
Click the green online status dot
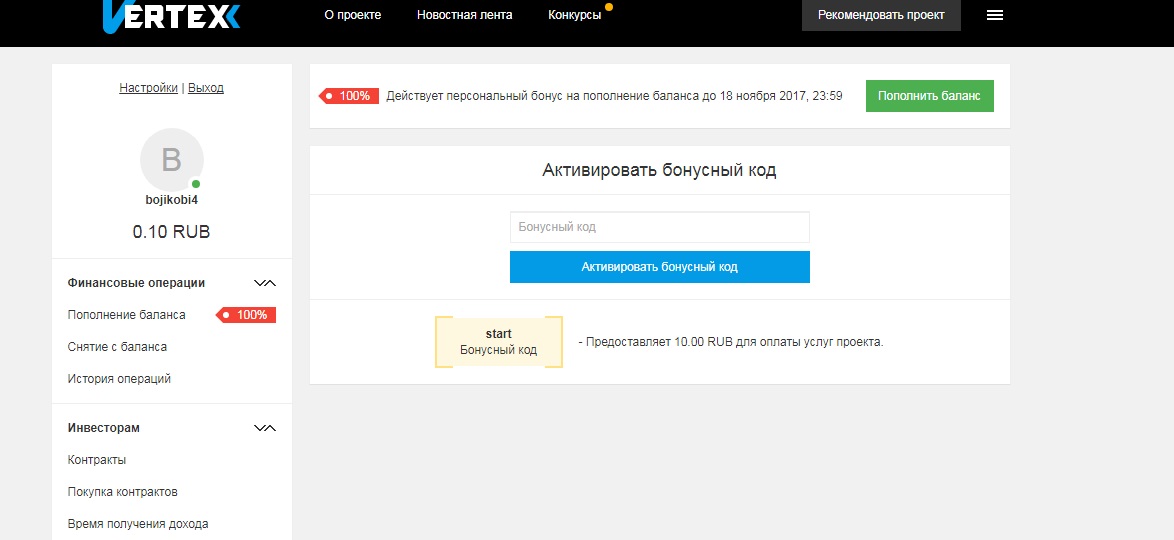(x=196, y=184)
